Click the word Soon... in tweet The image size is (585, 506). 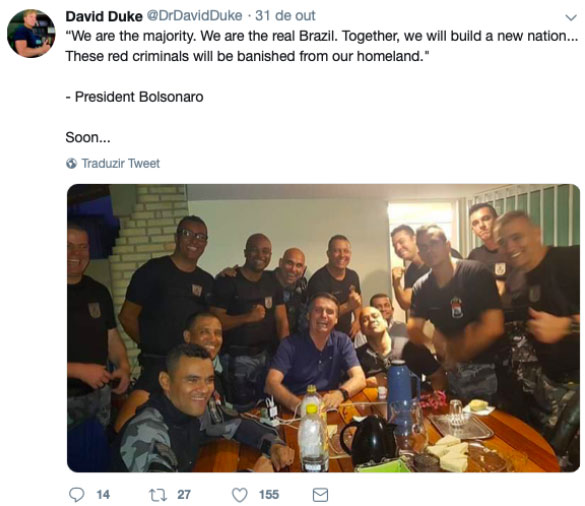coord(88,138)
